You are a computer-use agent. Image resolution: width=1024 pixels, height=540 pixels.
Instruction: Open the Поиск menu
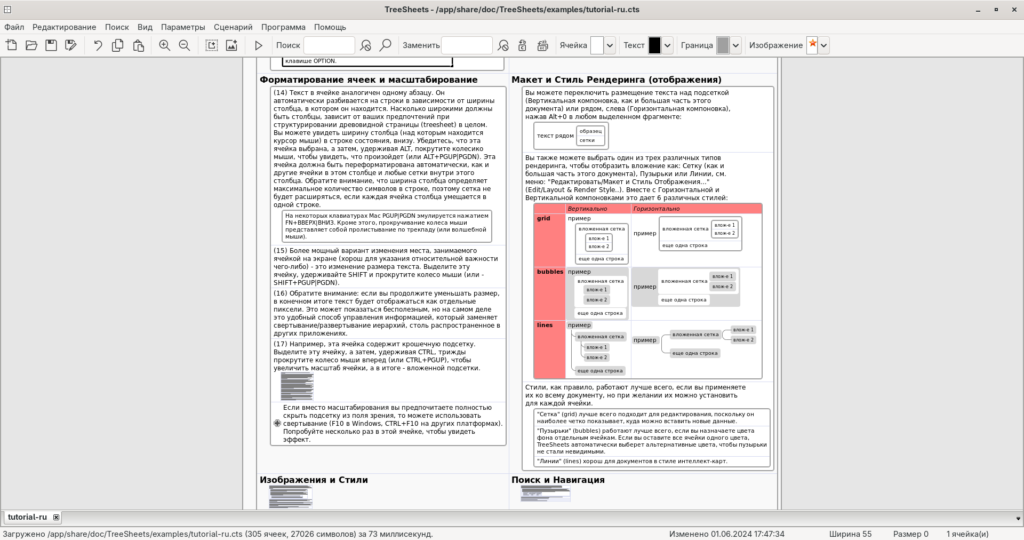tap(117, 27)
